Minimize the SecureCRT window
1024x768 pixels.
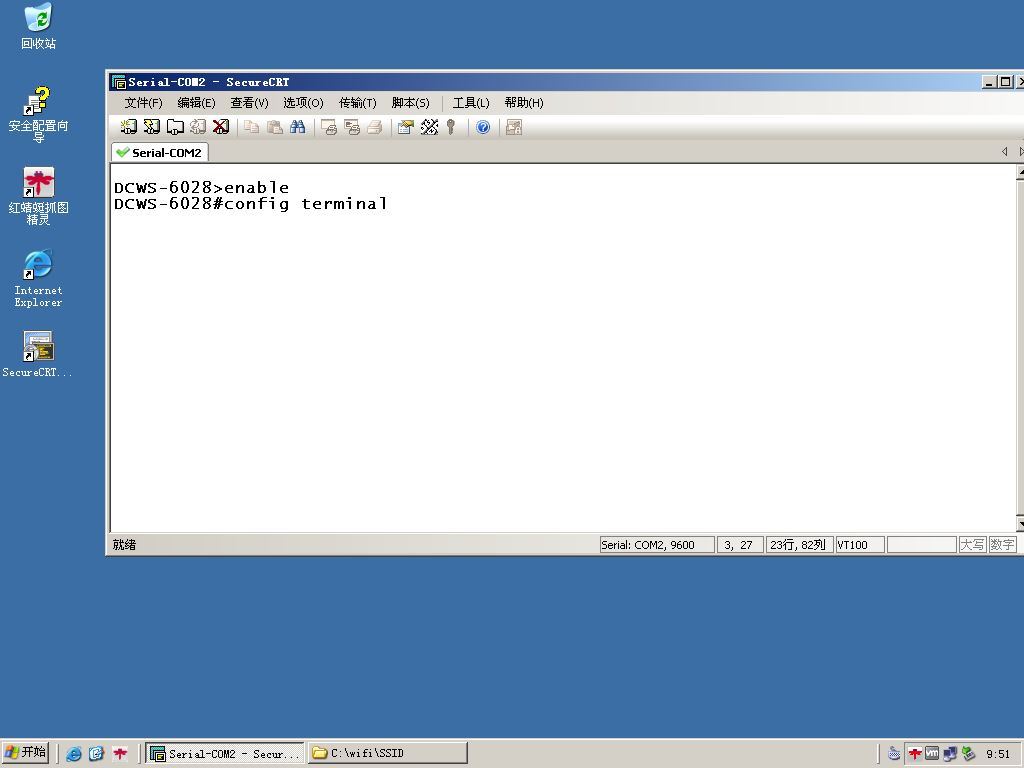point(989,82)
